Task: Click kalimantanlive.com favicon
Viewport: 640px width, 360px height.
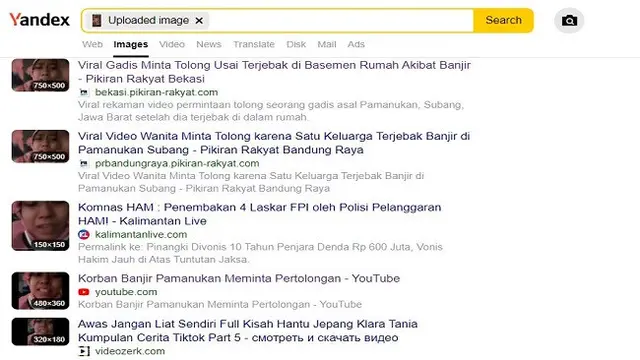Action: tap(84, 235)
